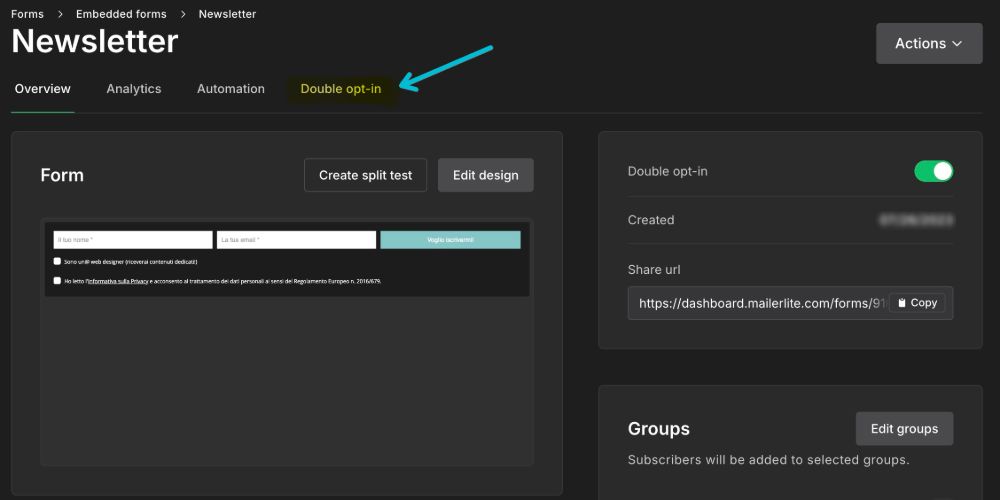Click the Newsletter breadcrumb item
Viewport: 1000px width, 500px height.
(227, 14)
